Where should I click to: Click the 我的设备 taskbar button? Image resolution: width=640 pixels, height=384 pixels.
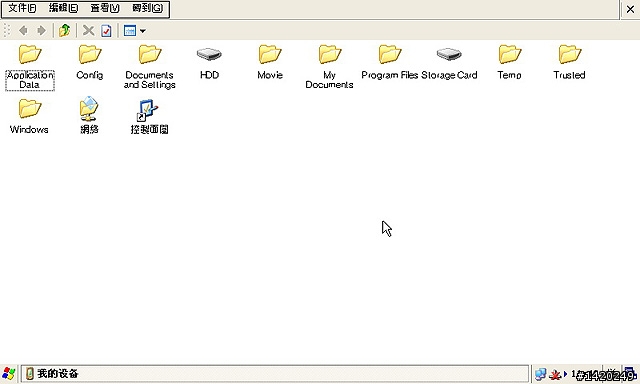click(x=275, y=373)
